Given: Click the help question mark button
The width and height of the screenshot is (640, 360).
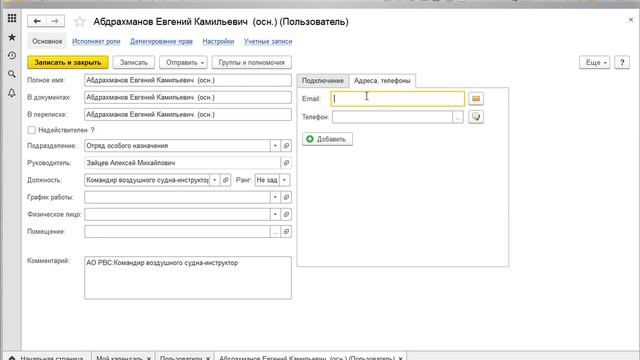Looking at the screenshot, I should pos(622,62).
